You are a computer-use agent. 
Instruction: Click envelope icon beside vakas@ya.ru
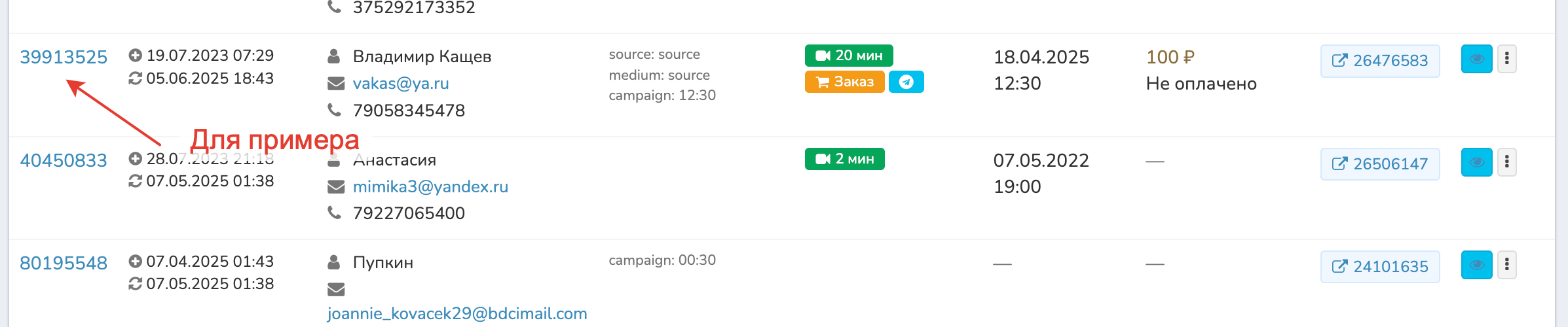[x=336, y=84]
